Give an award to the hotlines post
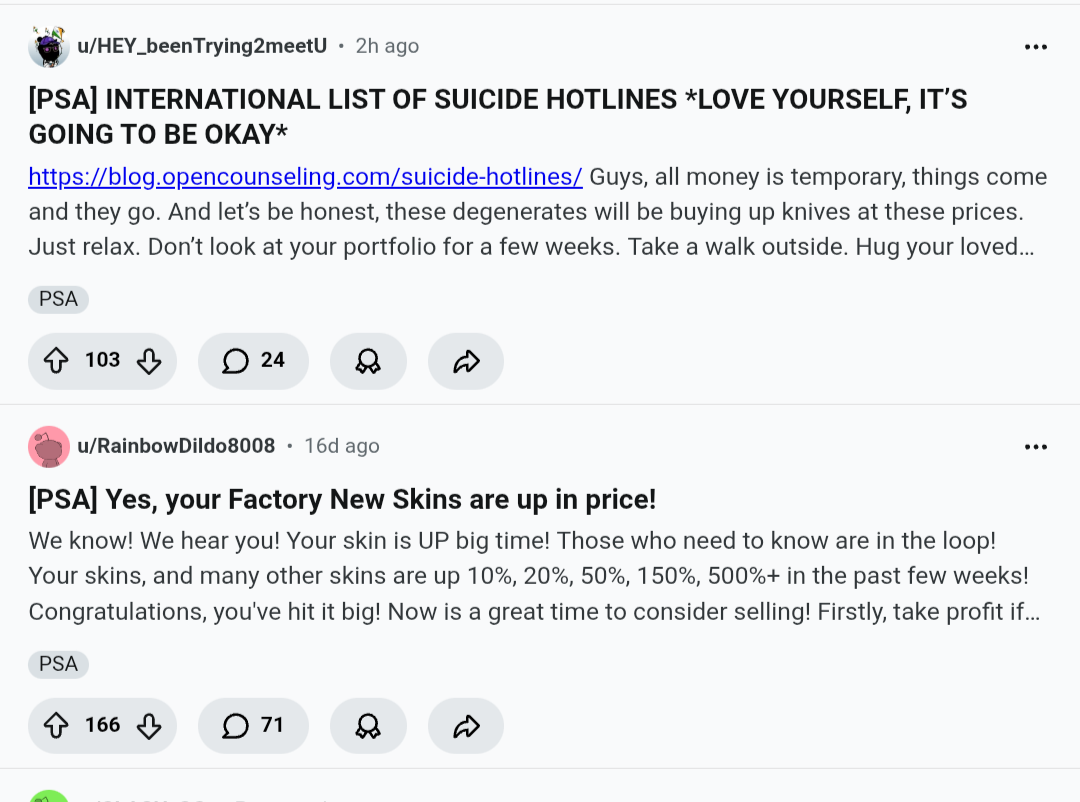The width and height of the screenshot is (1080, 802). (x=368, y=361)
